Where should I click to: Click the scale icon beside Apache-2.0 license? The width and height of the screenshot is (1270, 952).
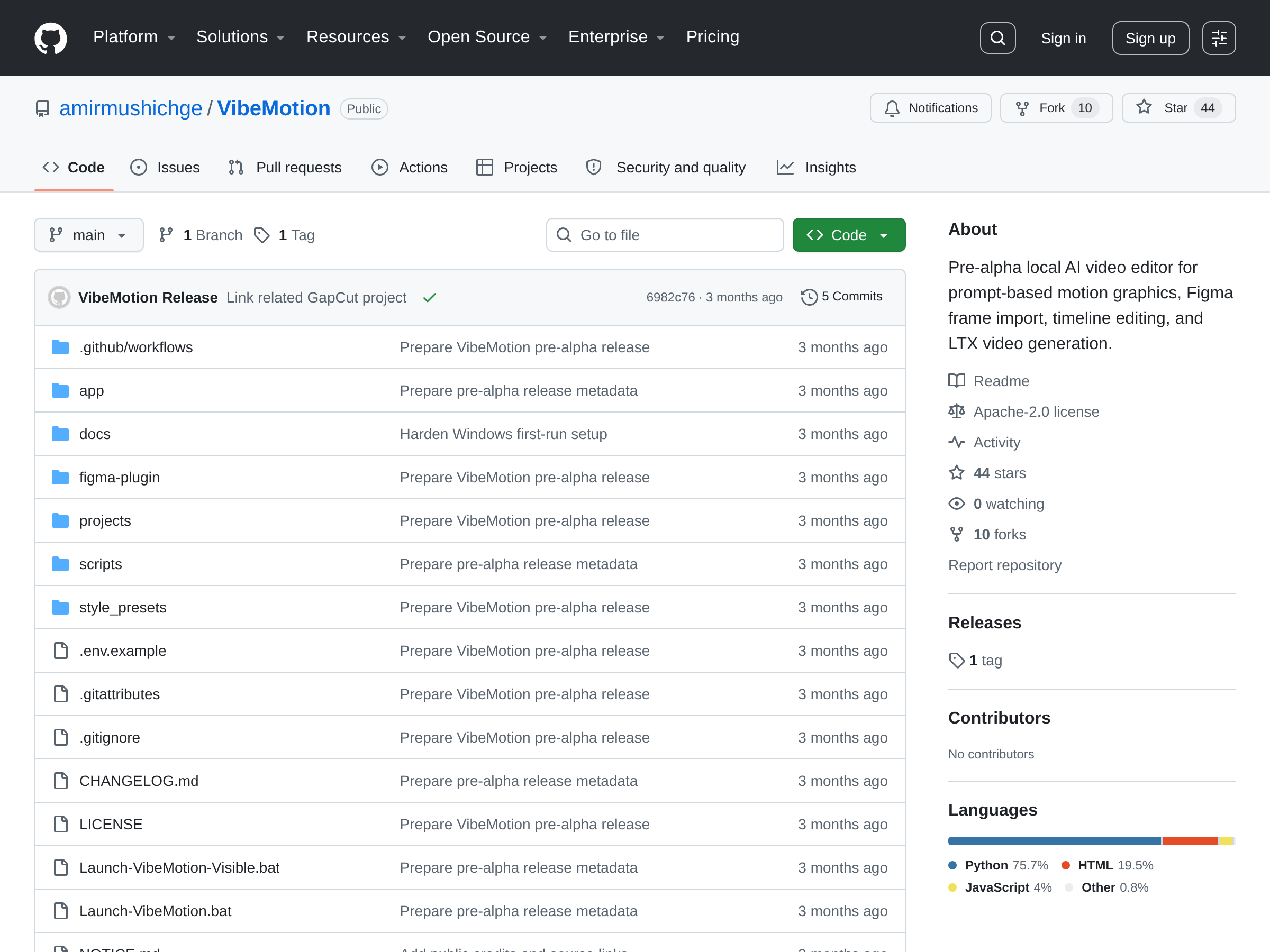(957, 411)
